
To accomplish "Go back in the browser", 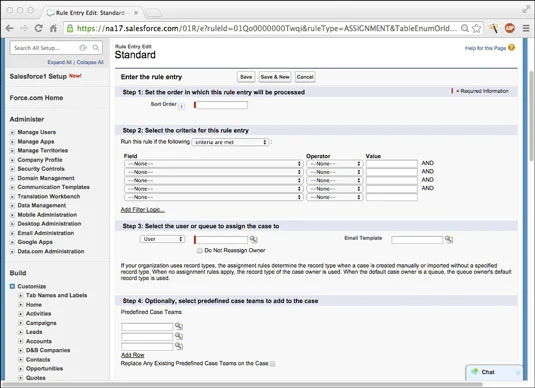I will [x=10, y=28].
